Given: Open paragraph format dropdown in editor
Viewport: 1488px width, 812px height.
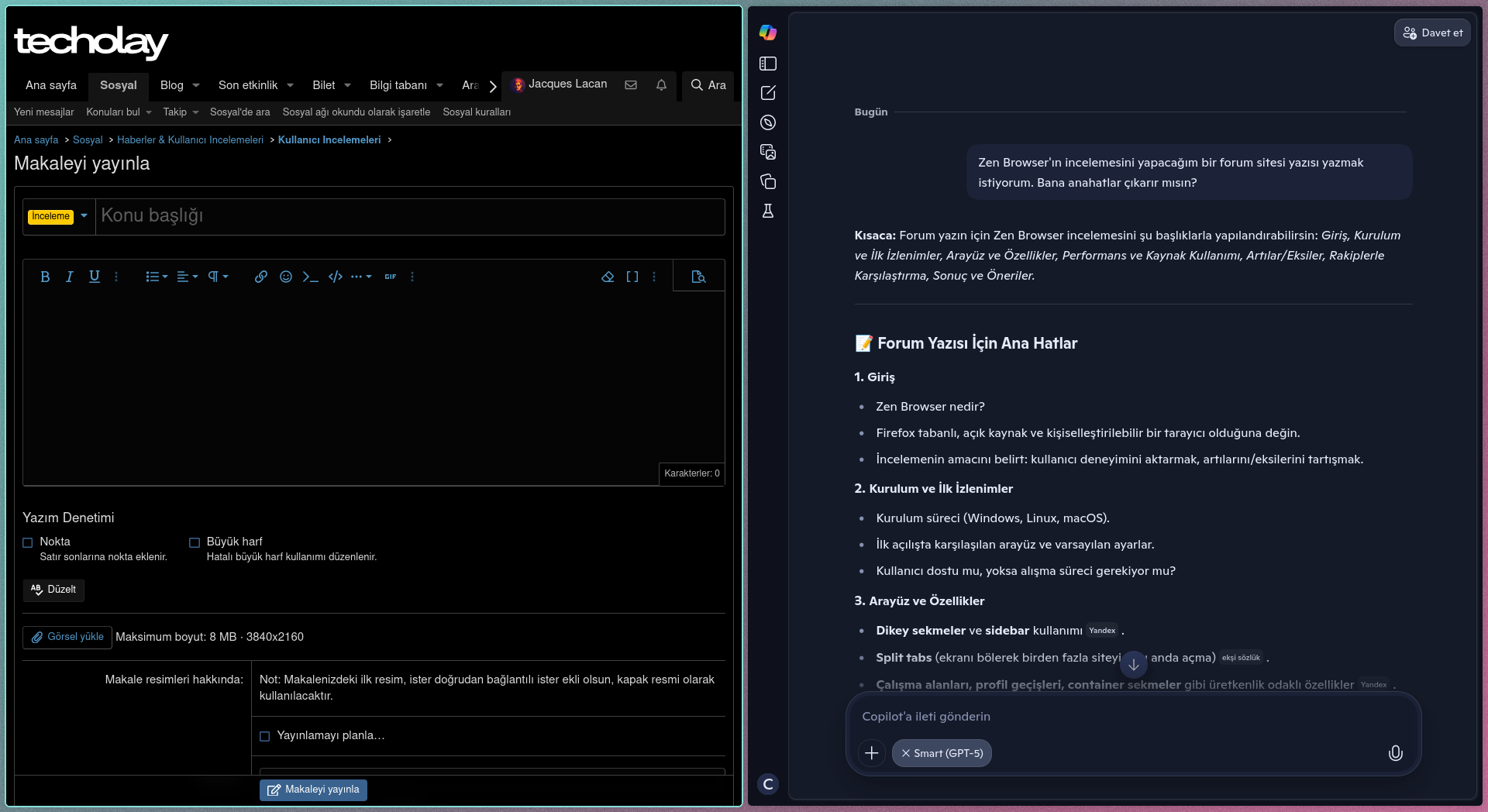Looking at the screenshot, I should [218, 277].
